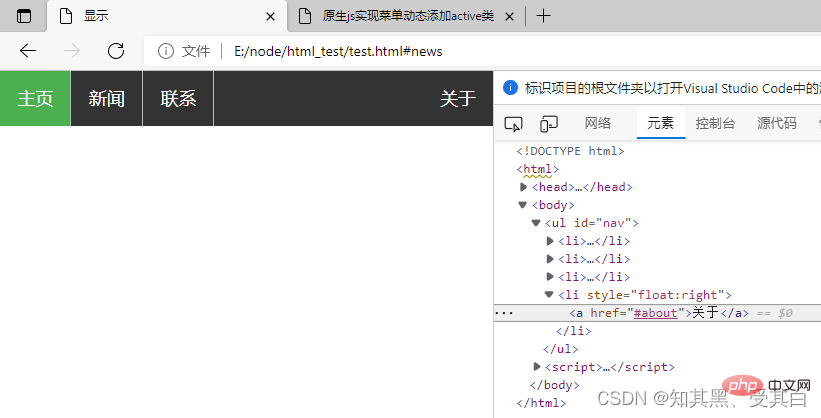Image resolution: width=821 pixels, height=418 pixels.
Task: Close the 原生js实现菜单 tab
Action: 509,17
